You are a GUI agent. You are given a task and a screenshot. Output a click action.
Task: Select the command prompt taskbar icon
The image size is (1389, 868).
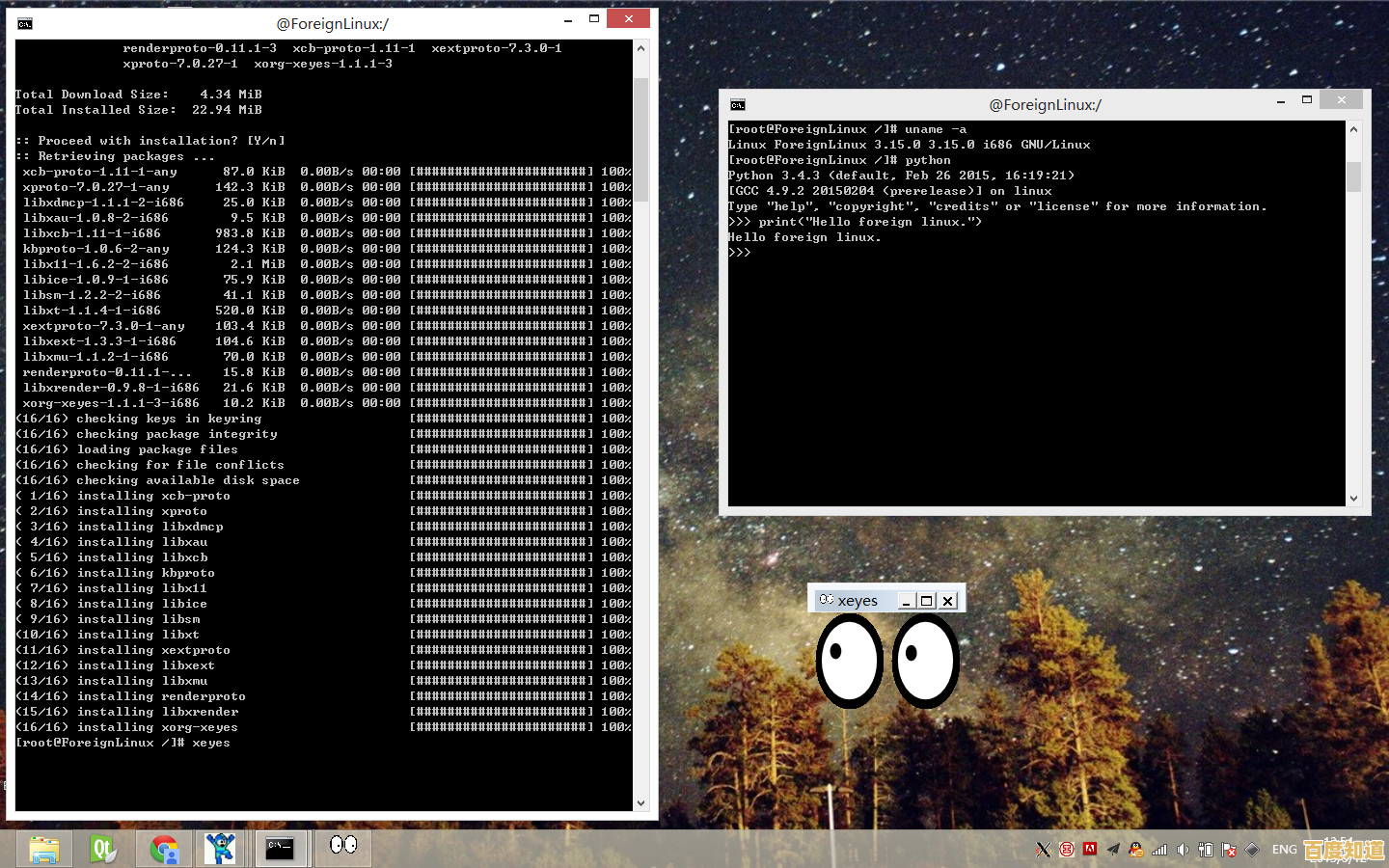click(x=281, y=849)
